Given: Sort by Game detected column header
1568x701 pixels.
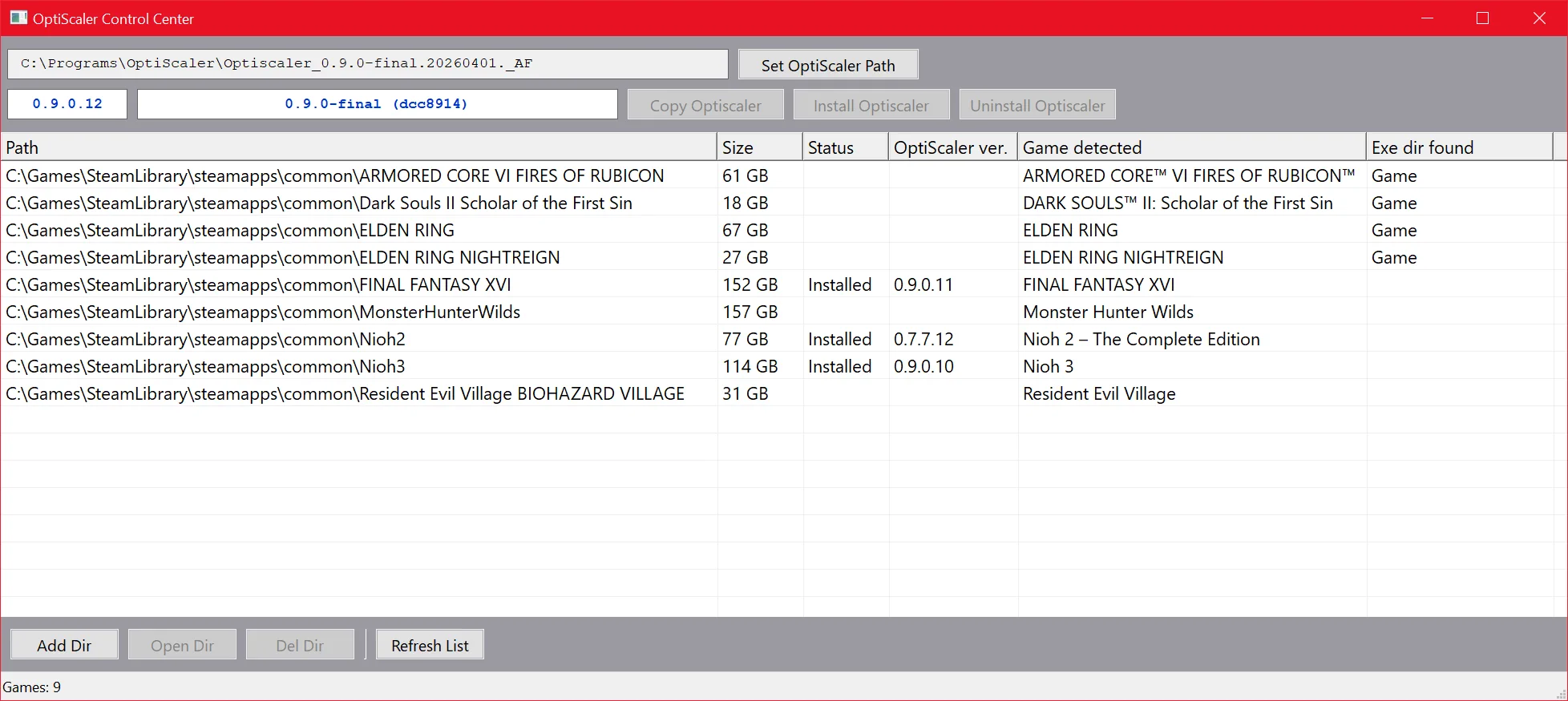Looking at the screenshot, I should pos(1191,147).
